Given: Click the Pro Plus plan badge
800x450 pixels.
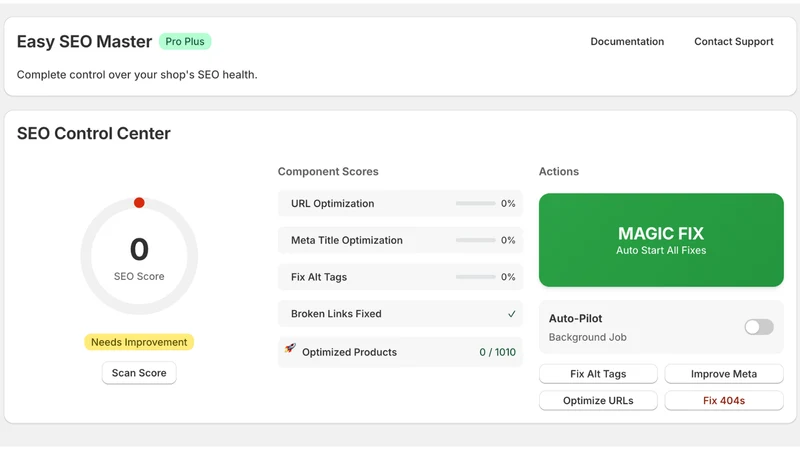Looking at the screenshot, I should (x=185, y=41).
